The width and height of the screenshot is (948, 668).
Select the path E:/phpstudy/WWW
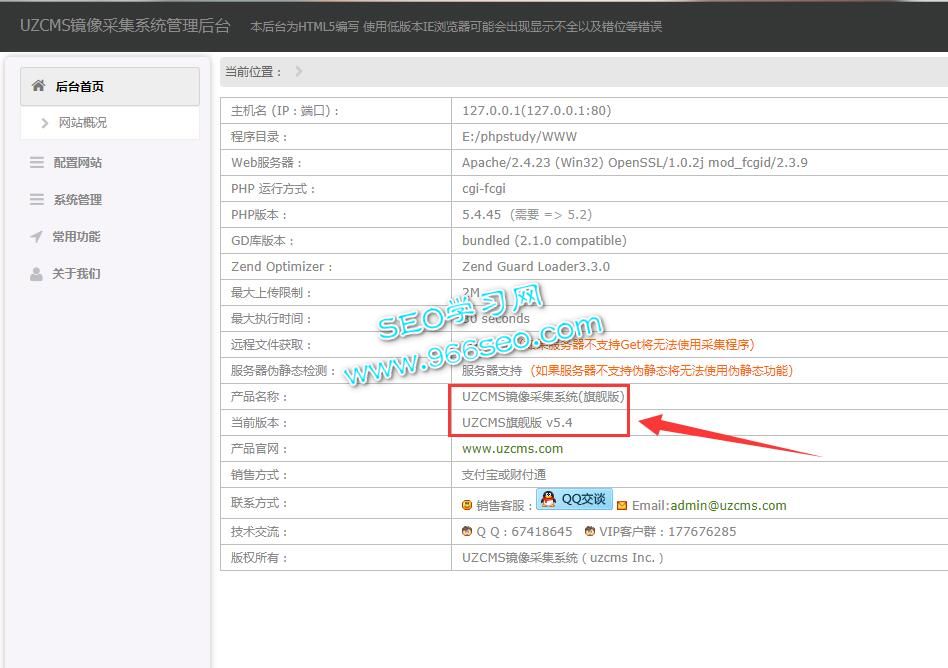pyautogui.click(x=519, y=137)
